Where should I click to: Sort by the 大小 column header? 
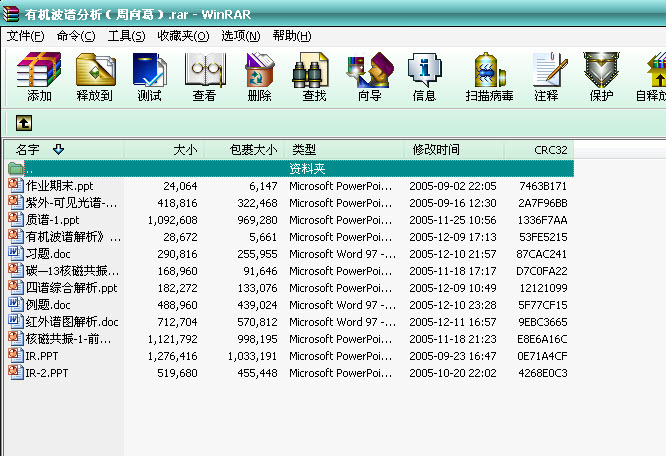pos(164,149)
